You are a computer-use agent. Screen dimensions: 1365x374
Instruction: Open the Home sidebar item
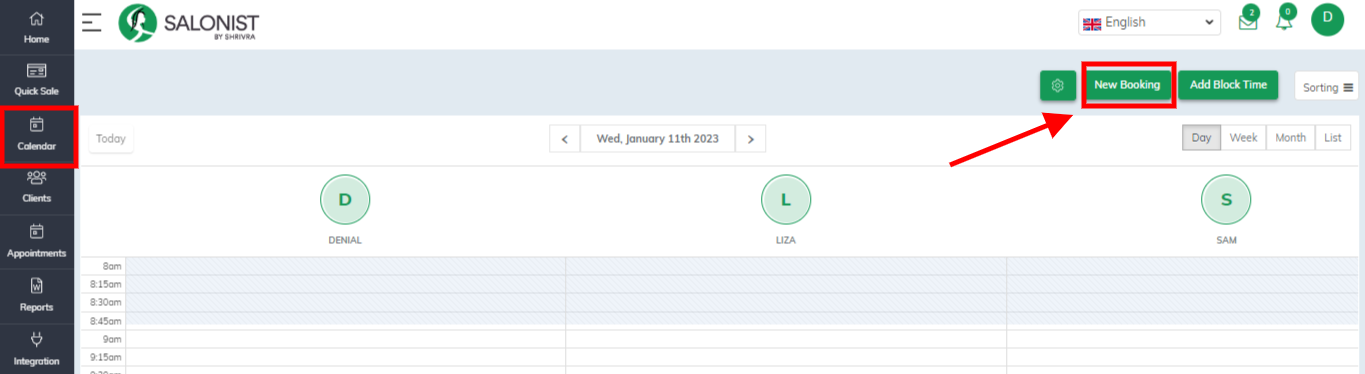(36, 28)
